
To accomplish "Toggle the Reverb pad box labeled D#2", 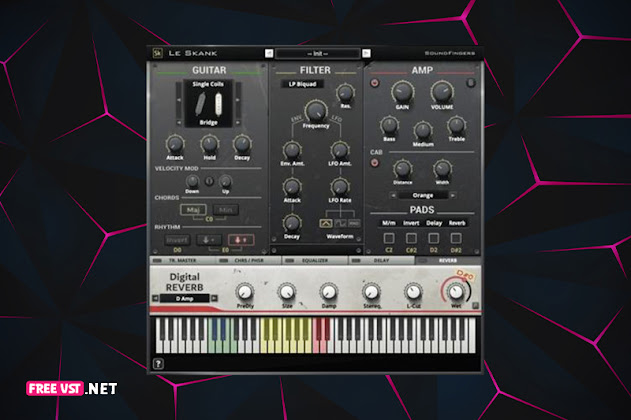I will pyautogui.click(x=456, y=238).
